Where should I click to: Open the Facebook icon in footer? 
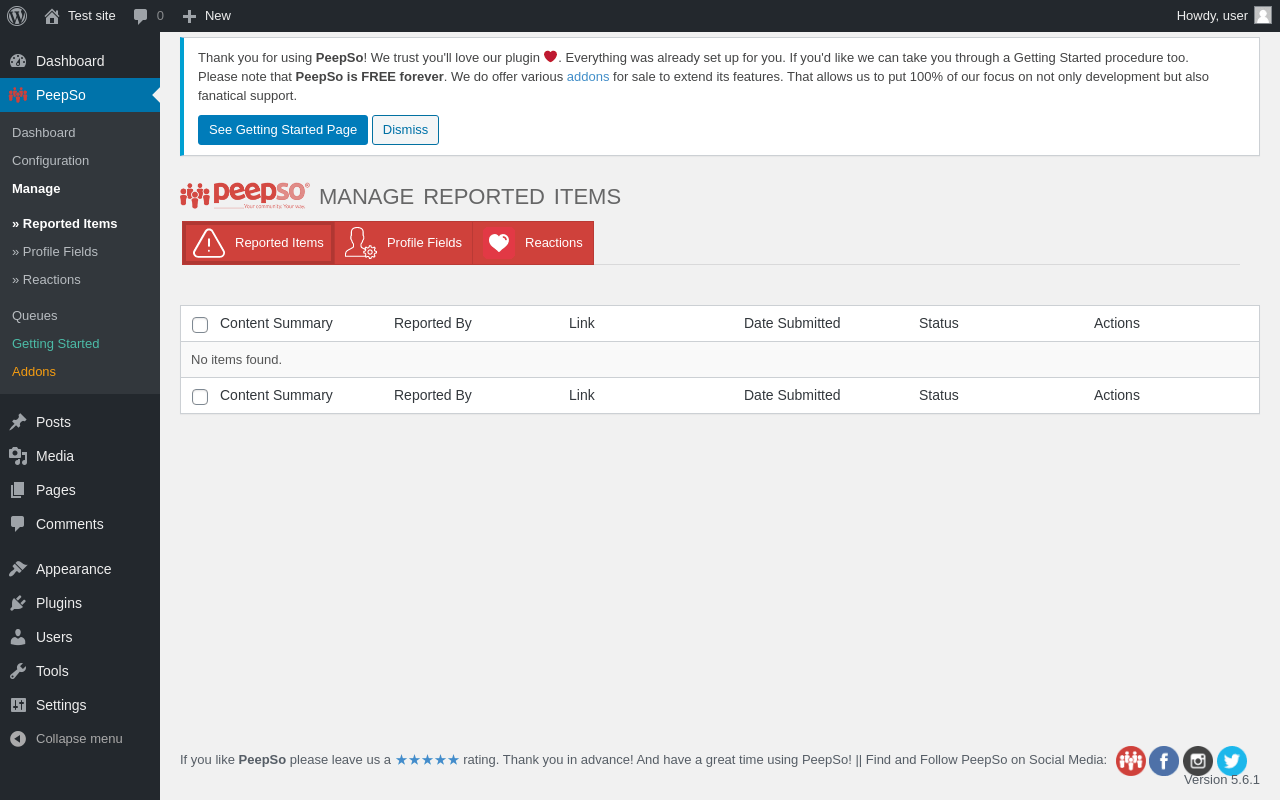[1164, 761]
